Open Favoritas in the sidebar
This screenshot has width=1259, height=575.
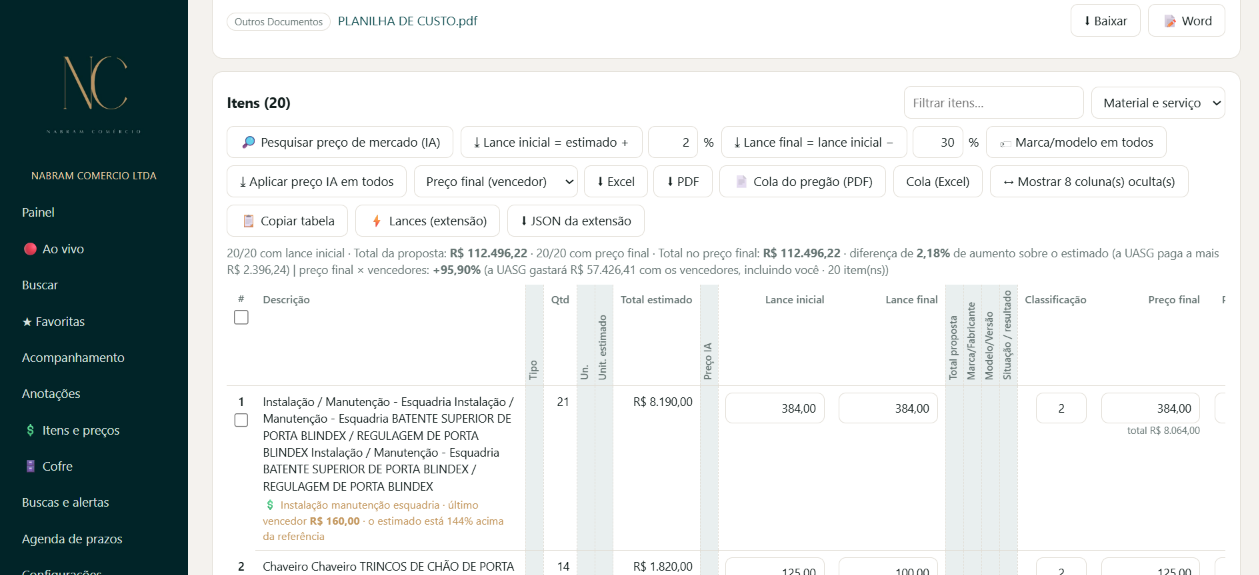coord(53,322)
